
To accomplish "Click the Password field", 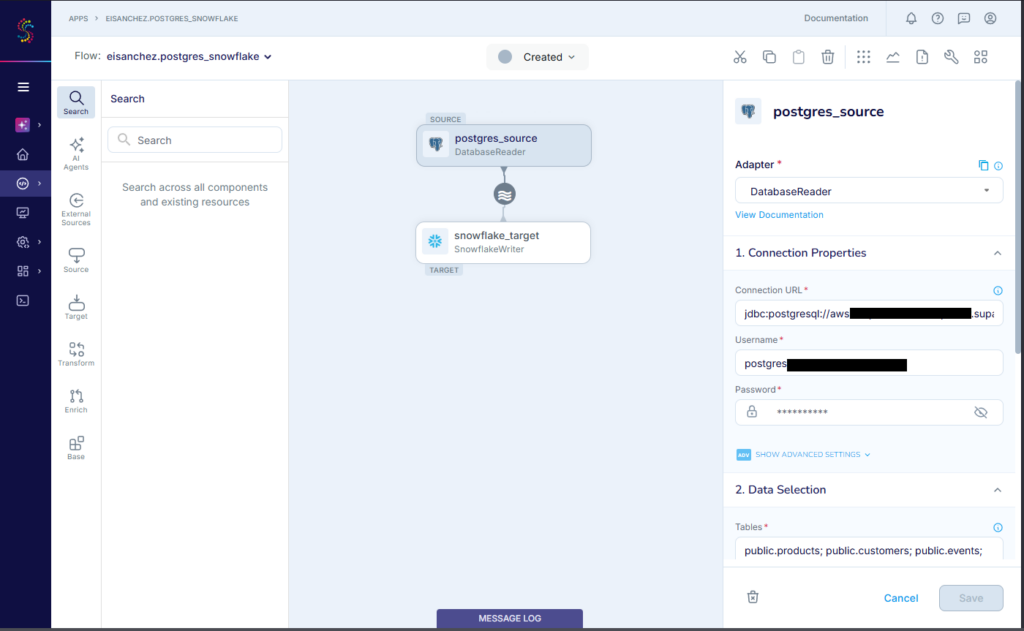I will pos(869,412).
